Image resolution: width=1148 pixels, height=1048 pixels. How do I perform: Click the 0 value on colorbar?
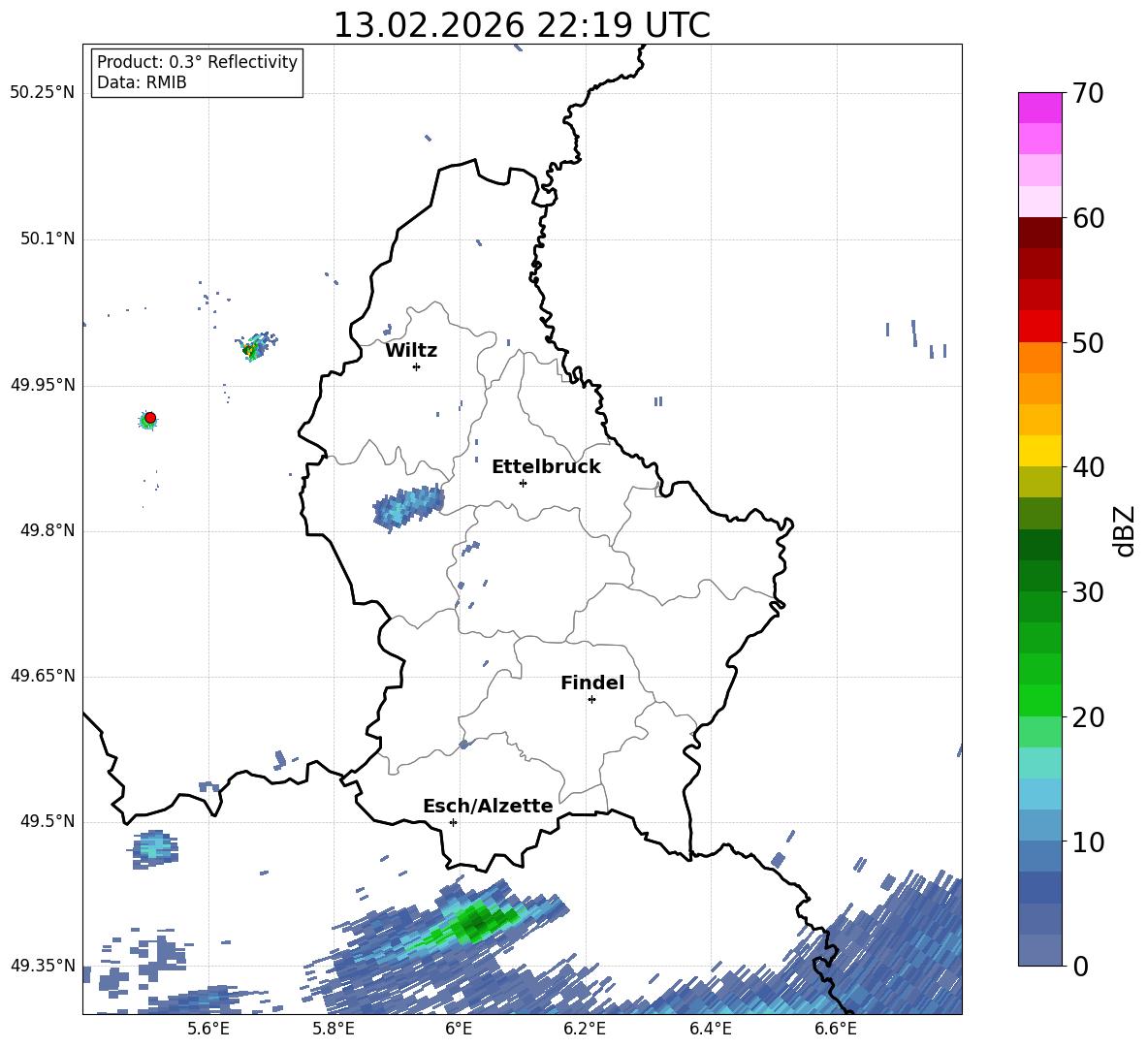pos(1080,966)
